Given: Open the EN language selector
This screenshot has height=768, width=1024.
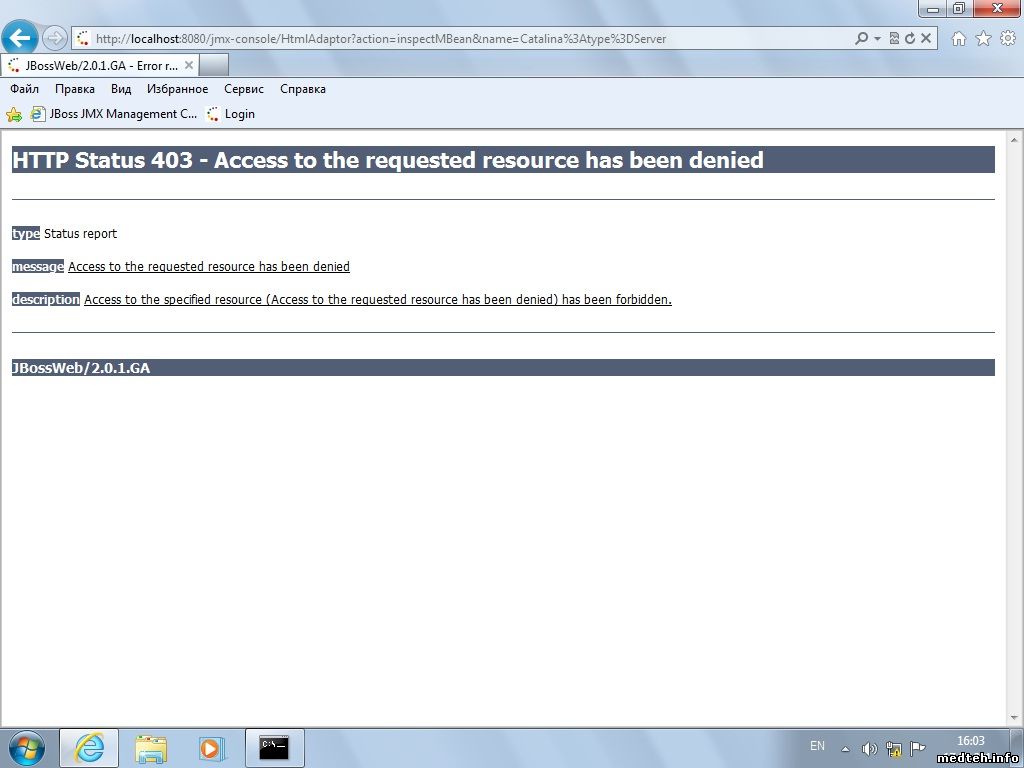Looking at the screenshot, I should (817, 746).
